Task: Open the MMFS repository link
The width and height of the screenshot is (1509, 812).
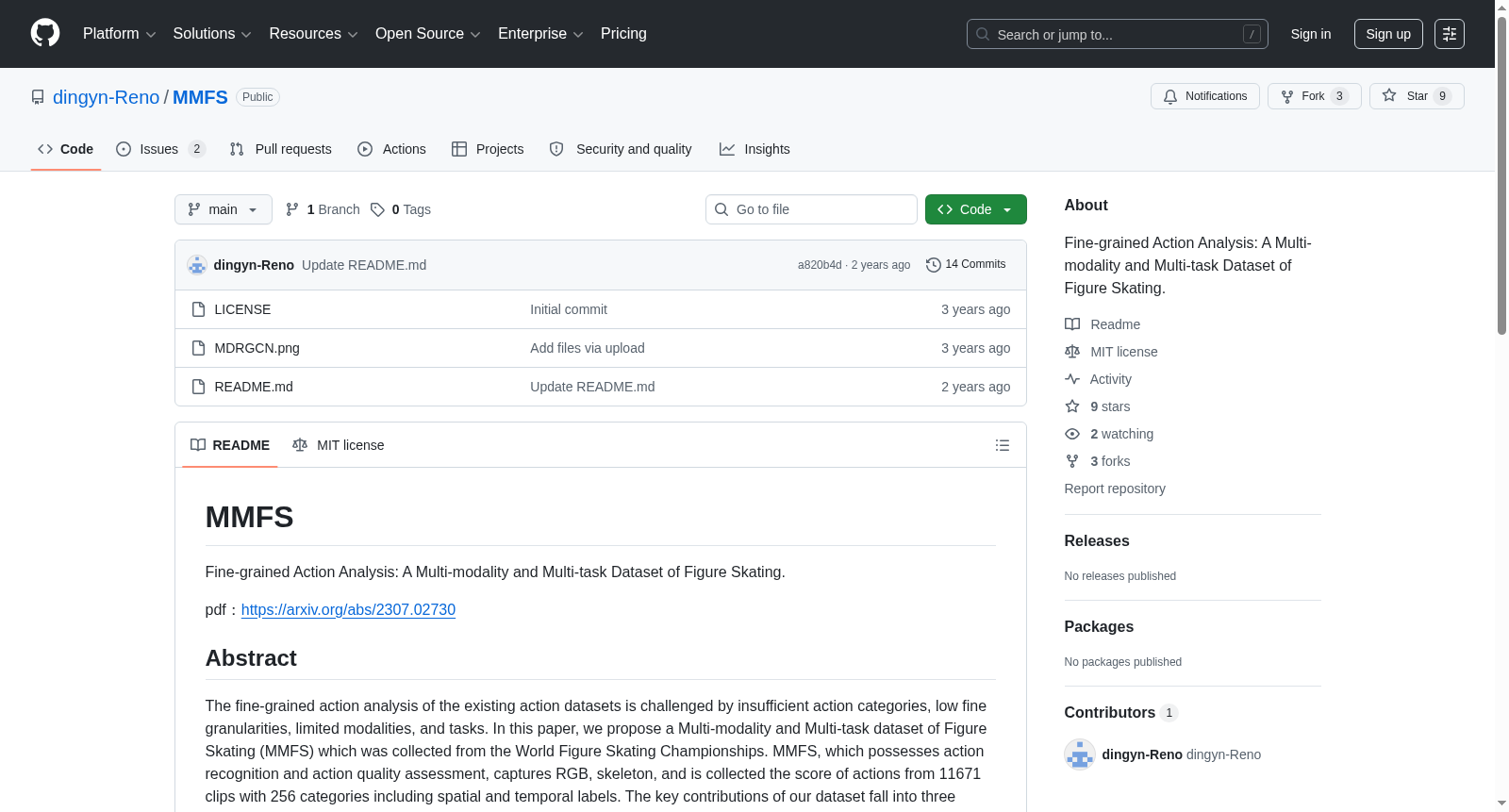Action: [200, 97]
